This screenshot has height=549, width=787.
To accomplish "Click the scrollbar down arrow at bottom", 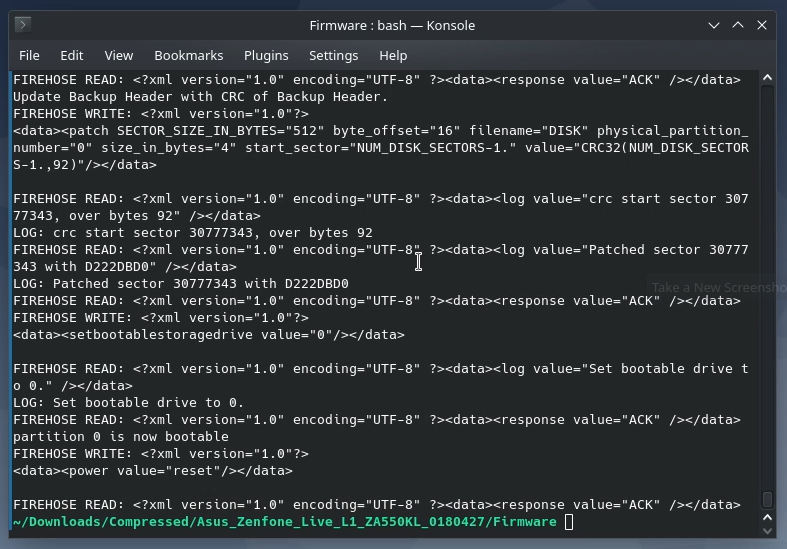I will click(x=767, y=530).
